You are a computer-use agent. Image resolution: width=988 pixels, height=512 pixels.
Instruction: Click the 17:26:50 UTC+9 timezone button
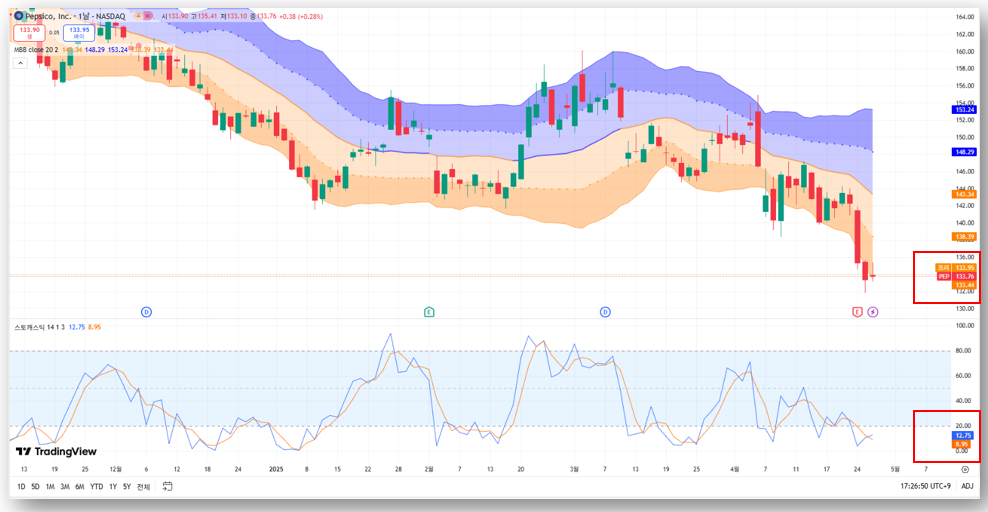coord(925,486)
